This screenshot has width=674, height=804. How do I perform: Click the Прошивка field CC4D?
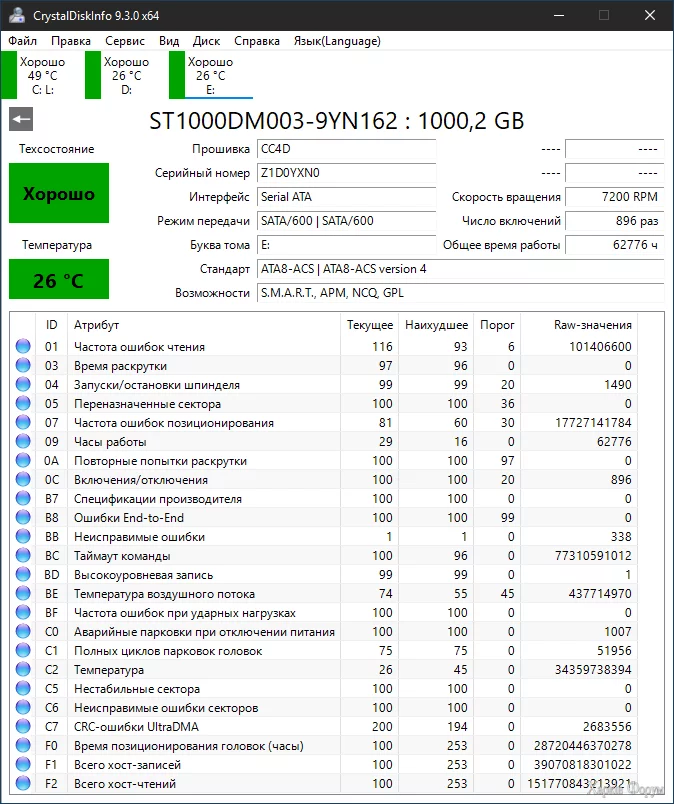click(346, 149)
